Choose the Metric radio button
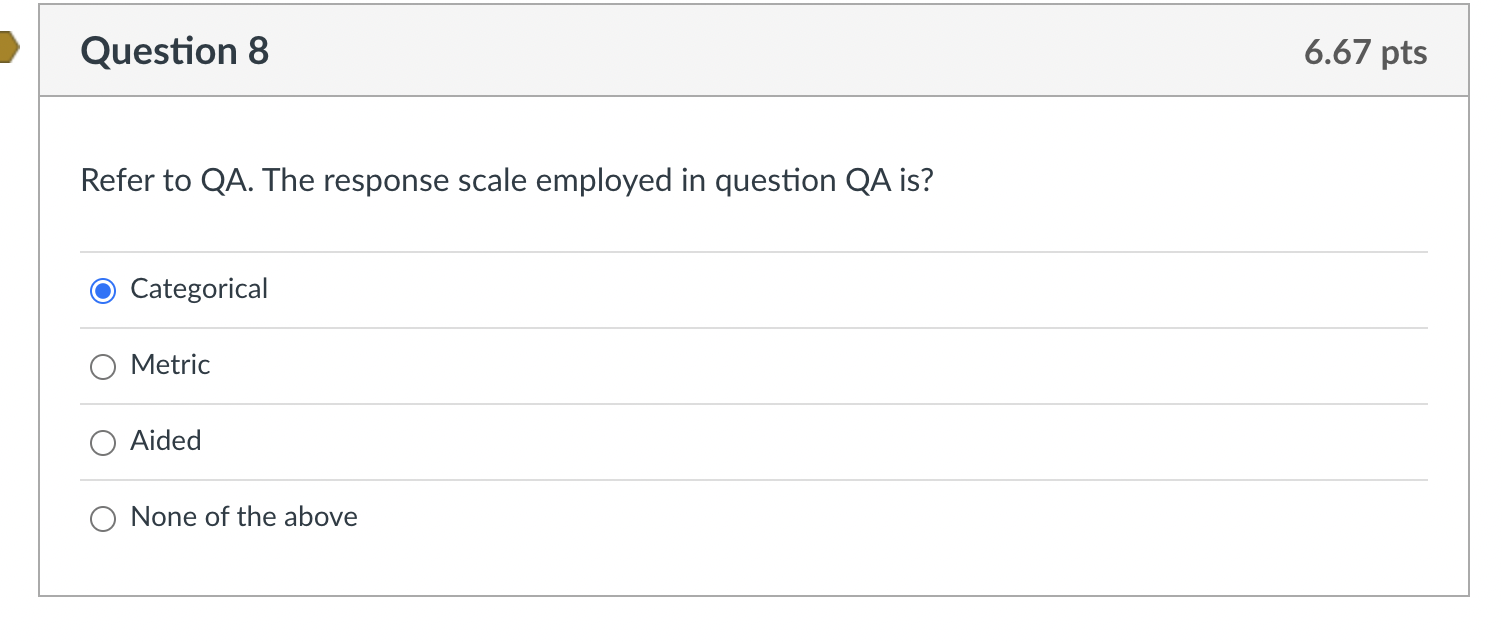This screenshot has width=1502, height=642. (x=102, y=367)
